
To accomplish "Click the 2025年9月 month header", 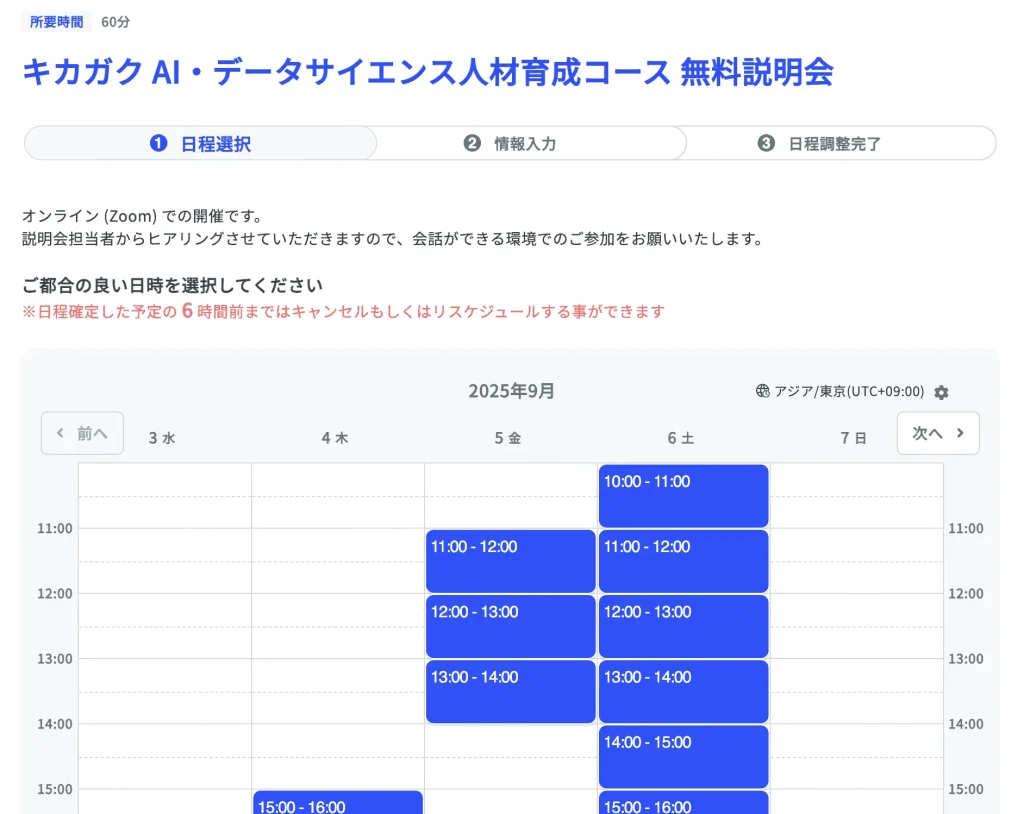I will 511,391.
